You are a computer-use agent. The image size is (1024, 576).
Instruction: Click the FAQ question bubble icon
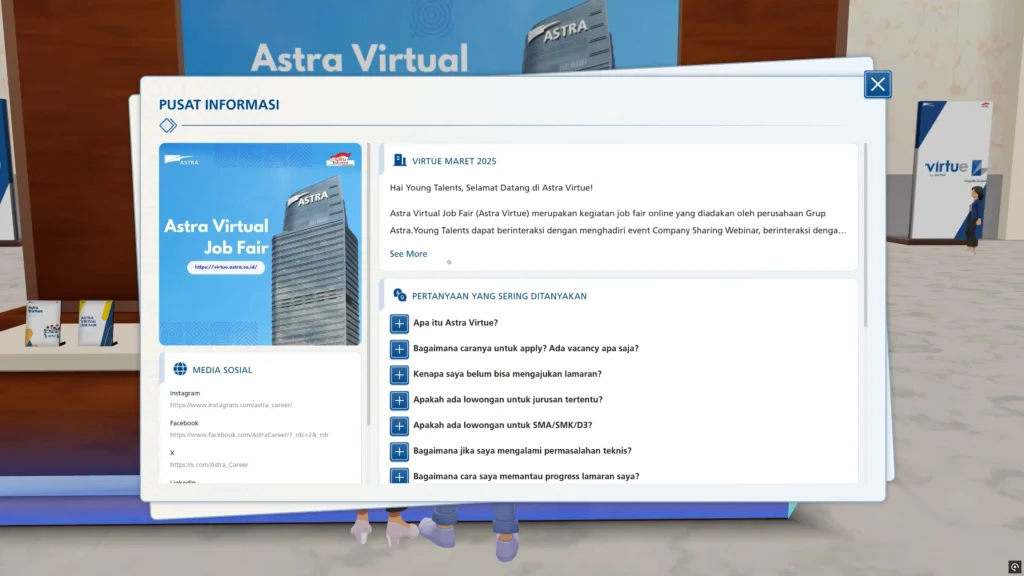pyautogui.click(x=400, y=295)
